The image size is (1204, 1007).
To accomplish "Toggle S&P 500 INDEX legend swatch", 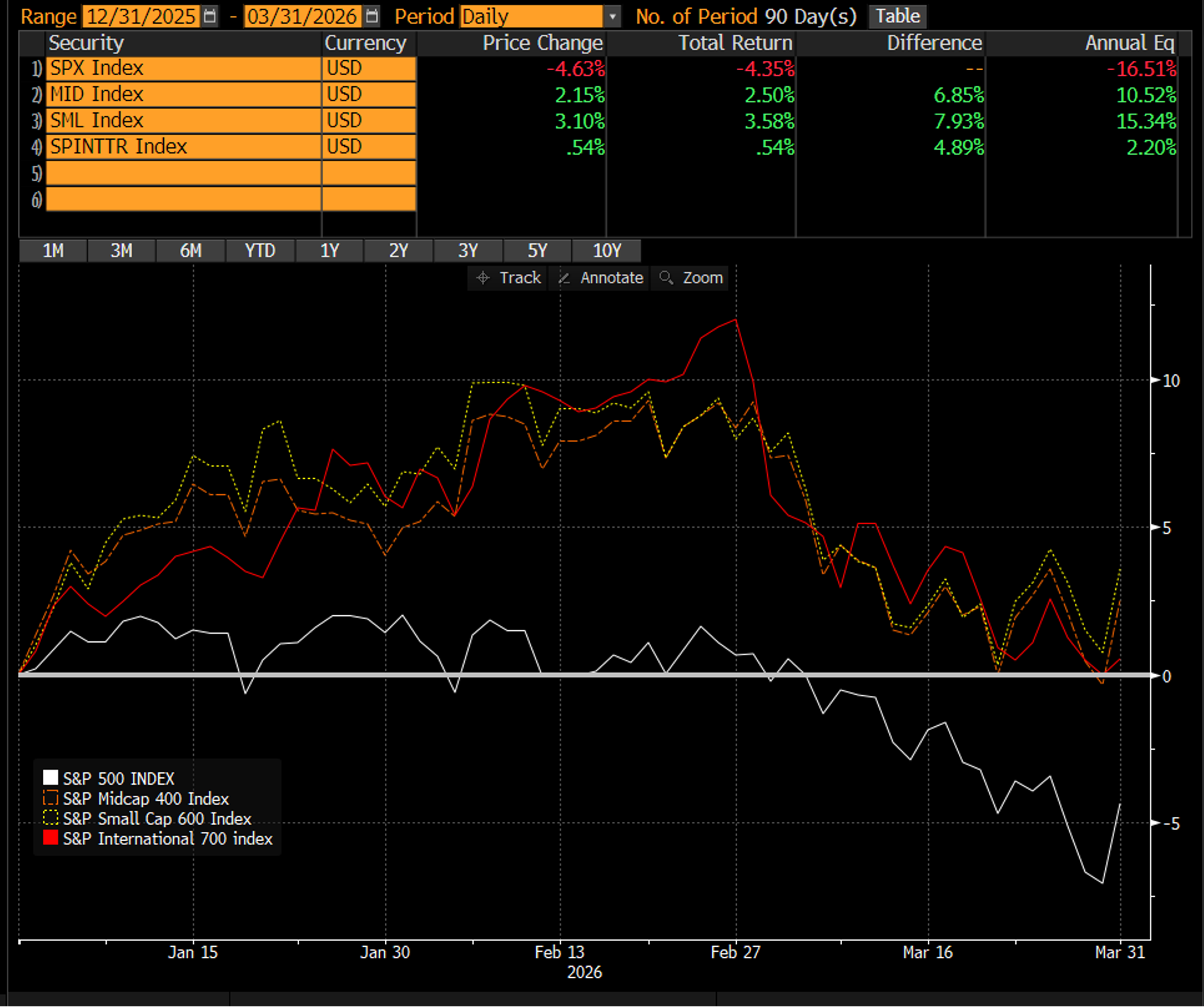I will (51, 778).
